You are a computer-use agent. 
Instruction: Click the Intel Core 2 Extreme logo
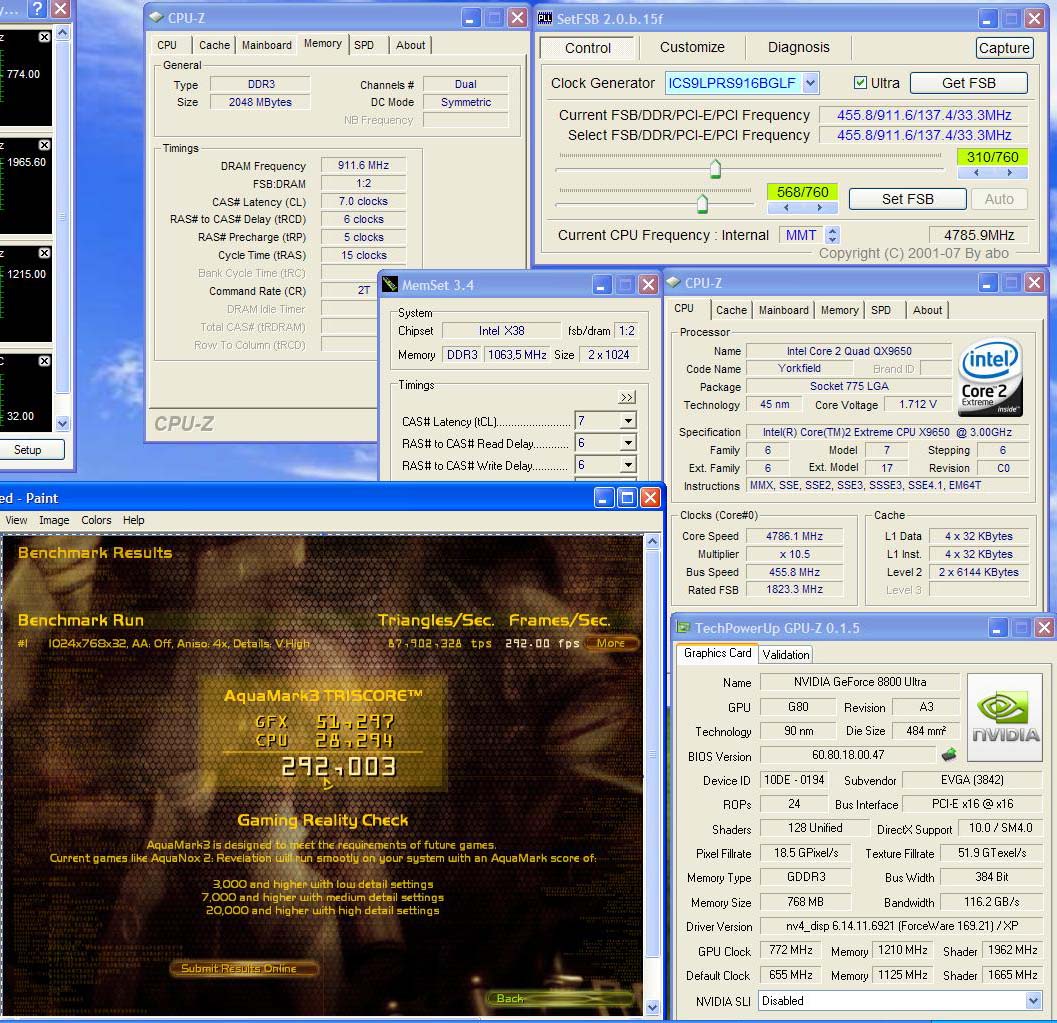pos(990,376)
